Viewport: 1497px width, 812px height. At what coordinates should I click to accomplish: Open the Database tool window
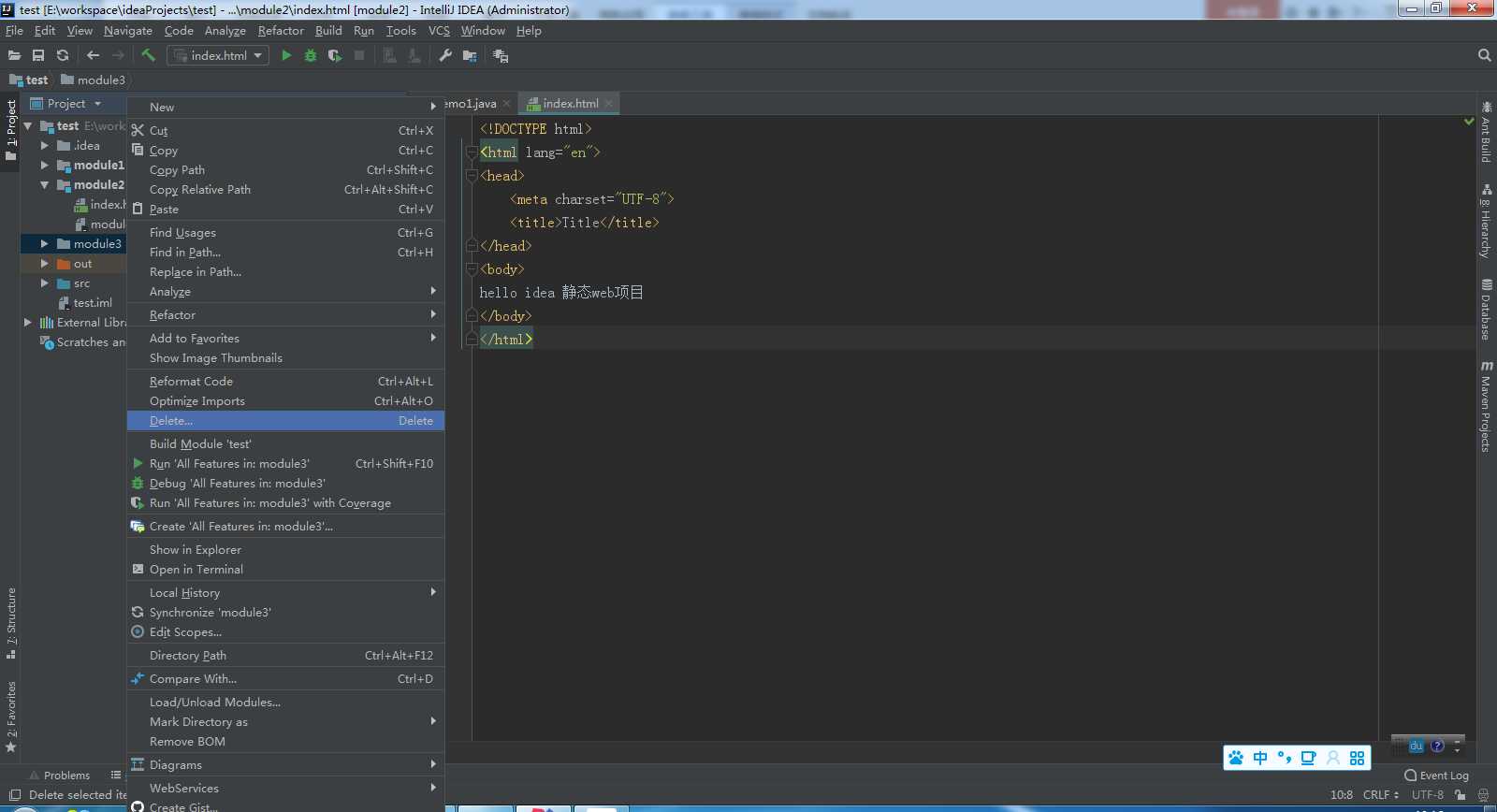(x=1486, y=310)
